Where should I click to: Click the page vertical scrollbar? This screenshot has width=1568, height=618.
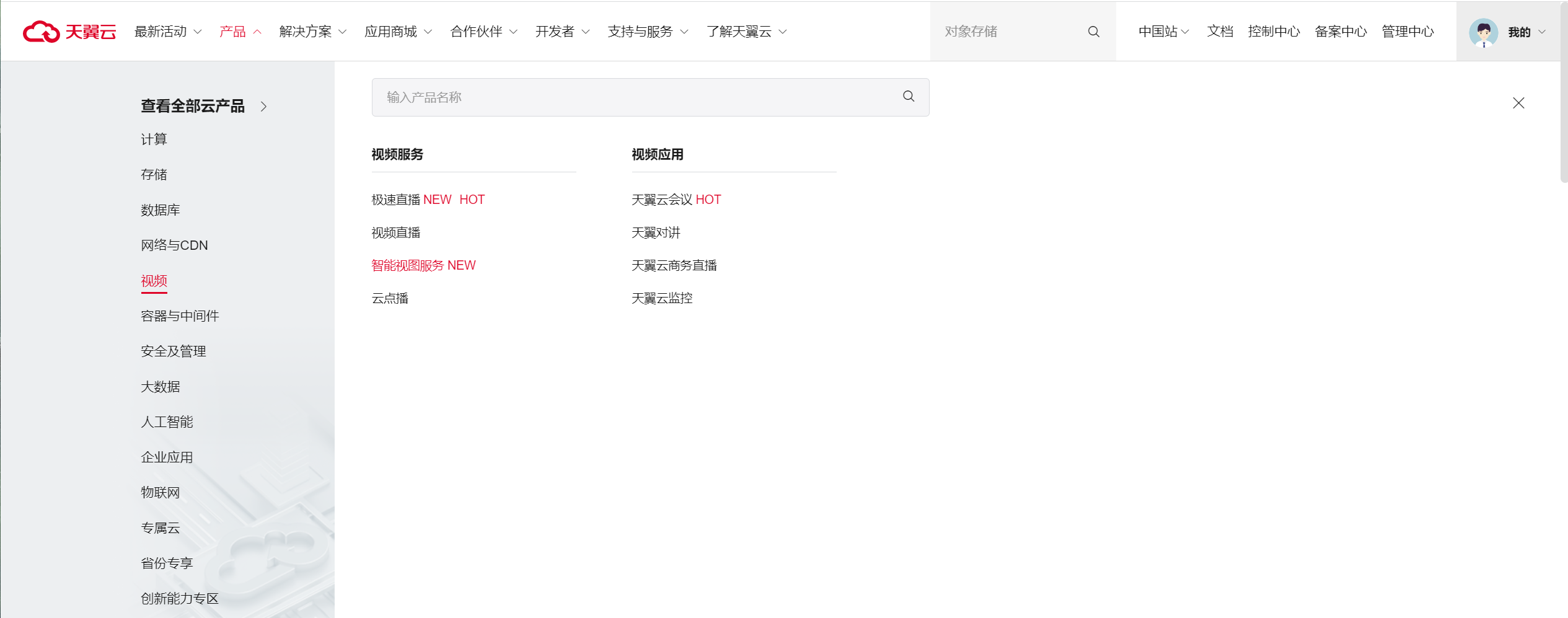[x=1564, y=93]
